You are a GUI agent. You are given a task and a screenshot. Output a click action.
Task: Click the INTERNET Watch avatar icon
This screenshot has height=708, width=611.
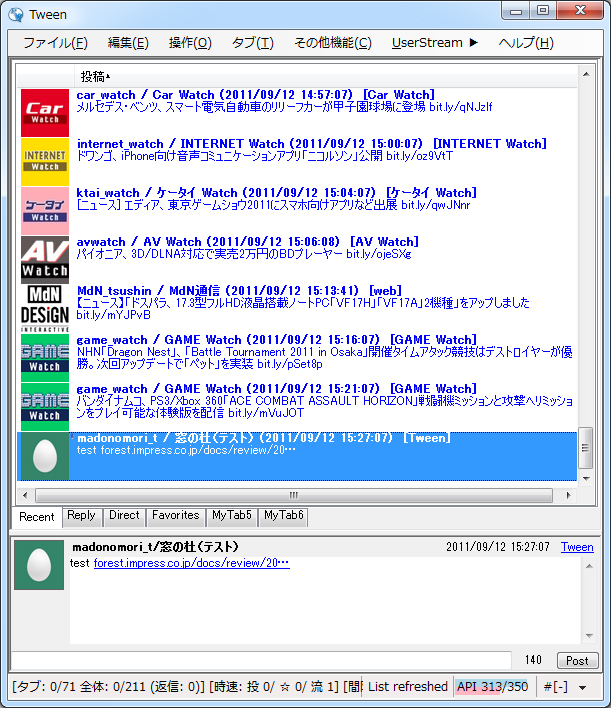(x=45, y=162)
